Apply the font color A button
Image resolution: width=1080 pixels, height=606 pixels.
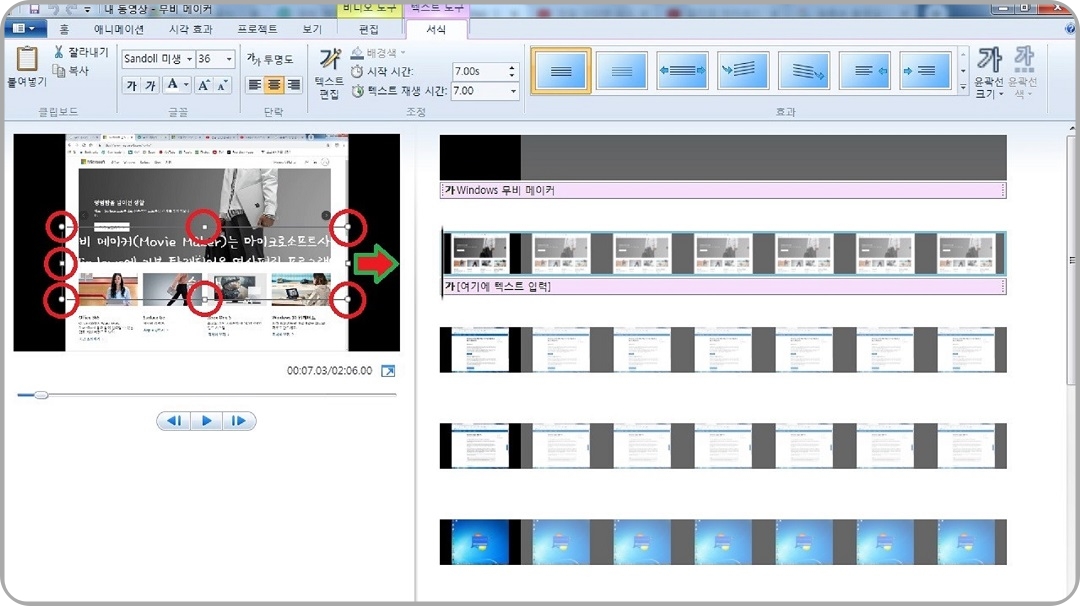[172, 85]
